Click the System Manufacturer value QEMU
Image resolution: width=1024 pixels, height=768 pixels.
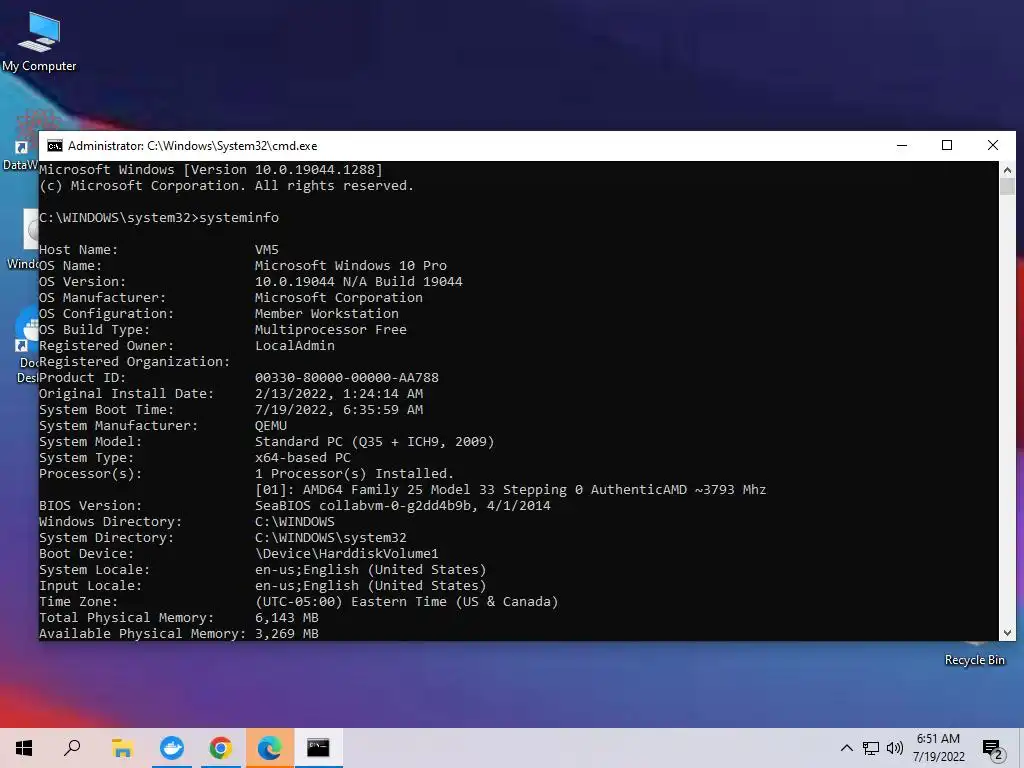[x=271, y=426]
